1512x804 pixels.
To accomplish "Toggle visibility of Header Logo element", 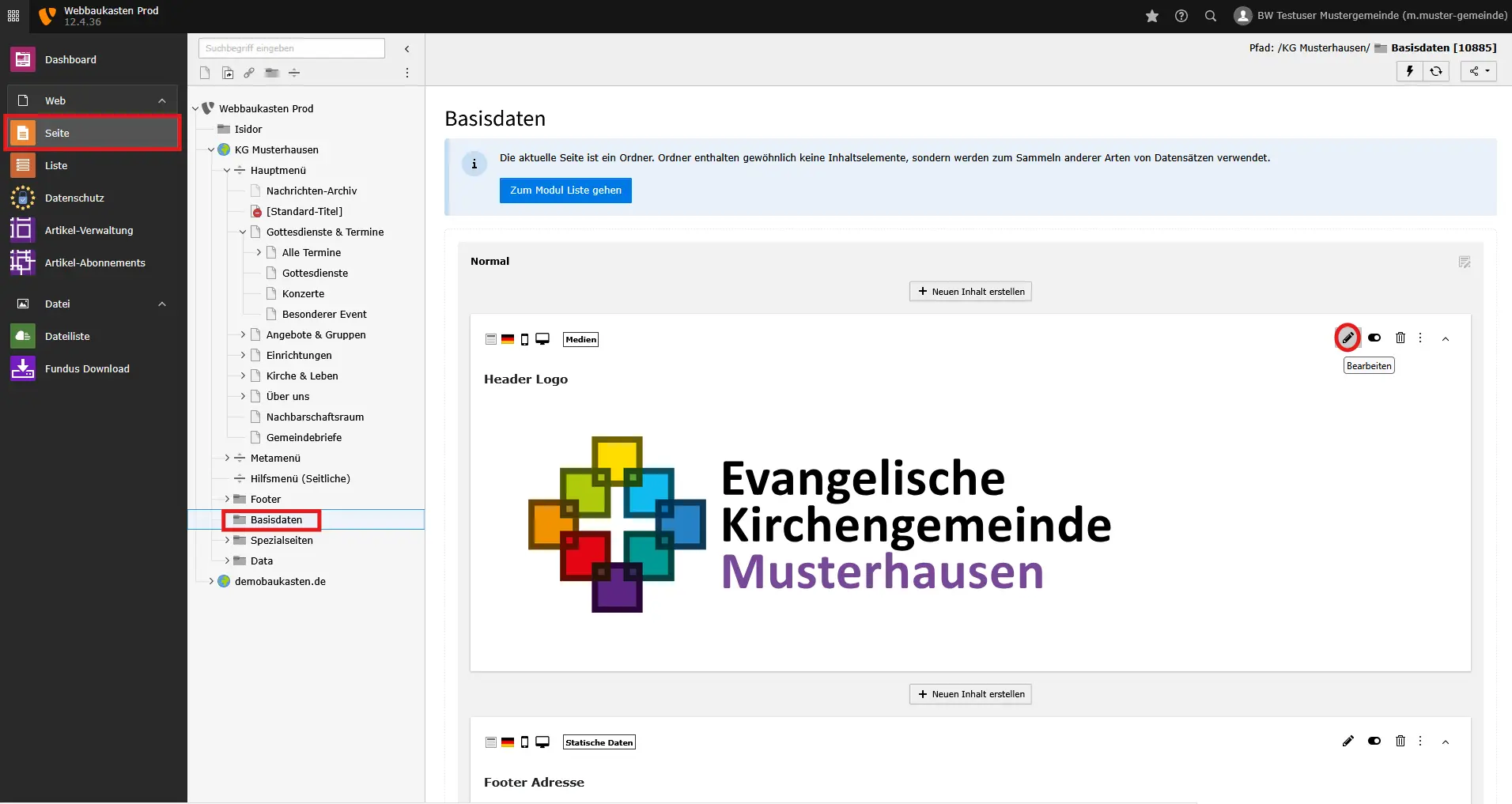I will pyautogui.click(x=1374, y=338).
